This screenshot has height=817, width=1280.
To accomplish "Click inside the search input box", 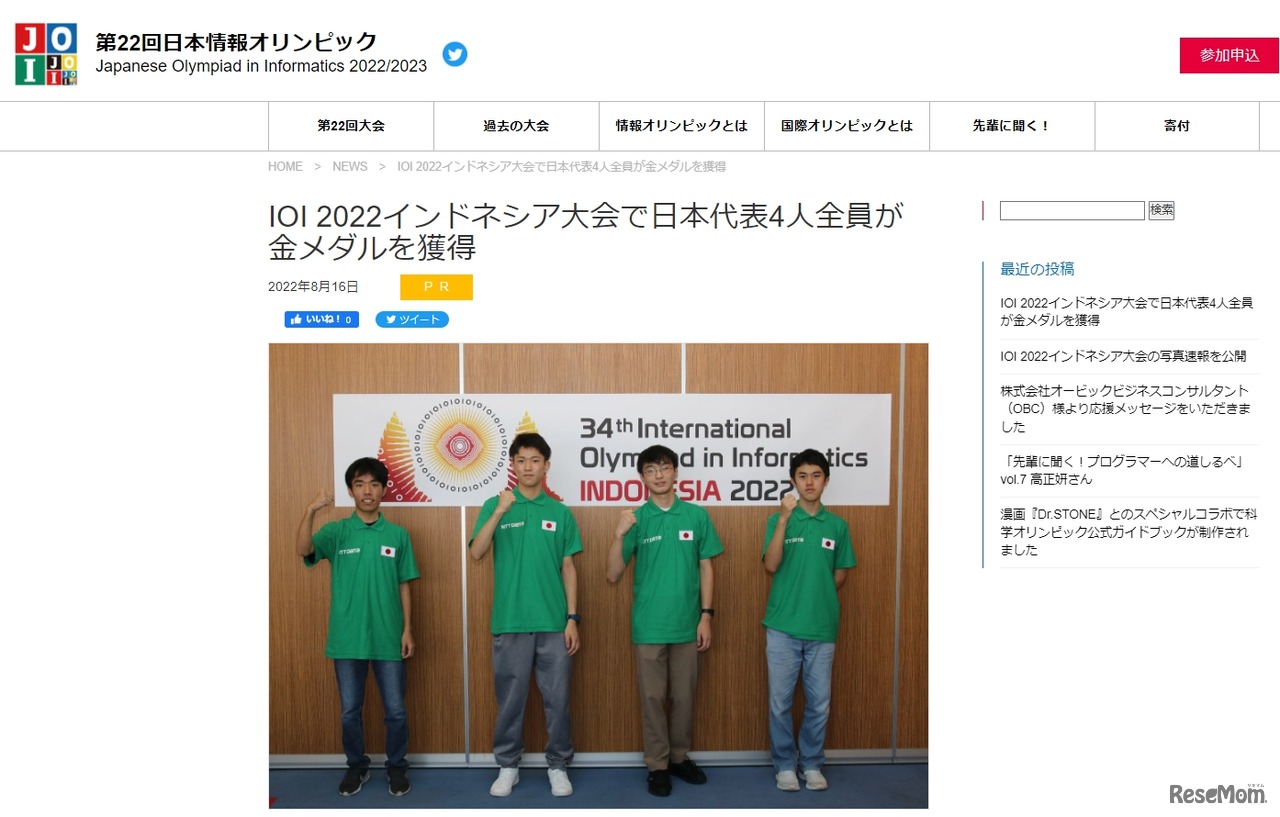I will 1071,210.
